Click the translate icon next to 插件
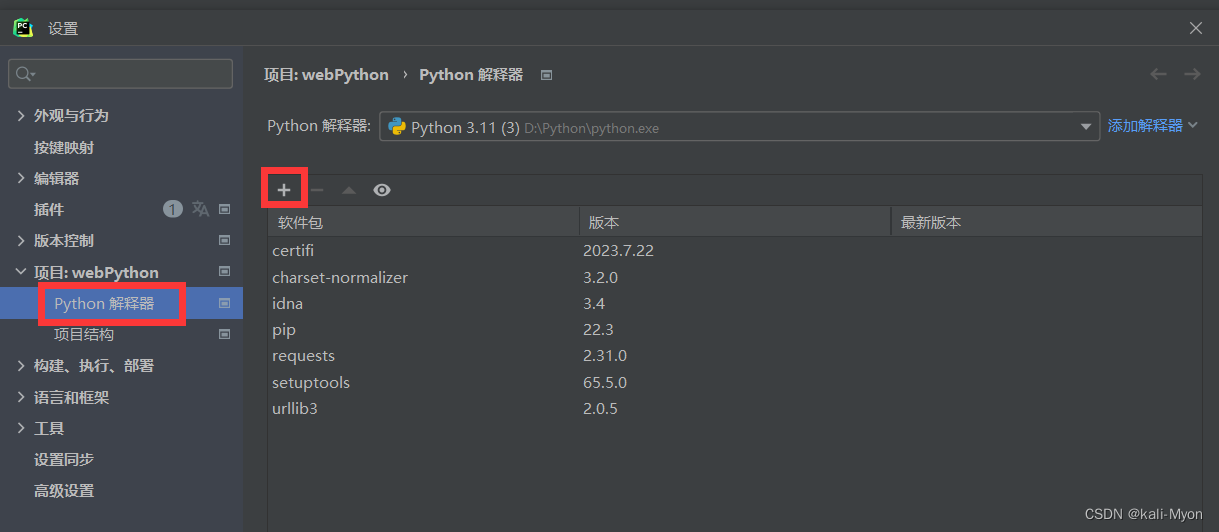Image resolution: width=1219 pixels, height=532 pixels. click(201, 209)
